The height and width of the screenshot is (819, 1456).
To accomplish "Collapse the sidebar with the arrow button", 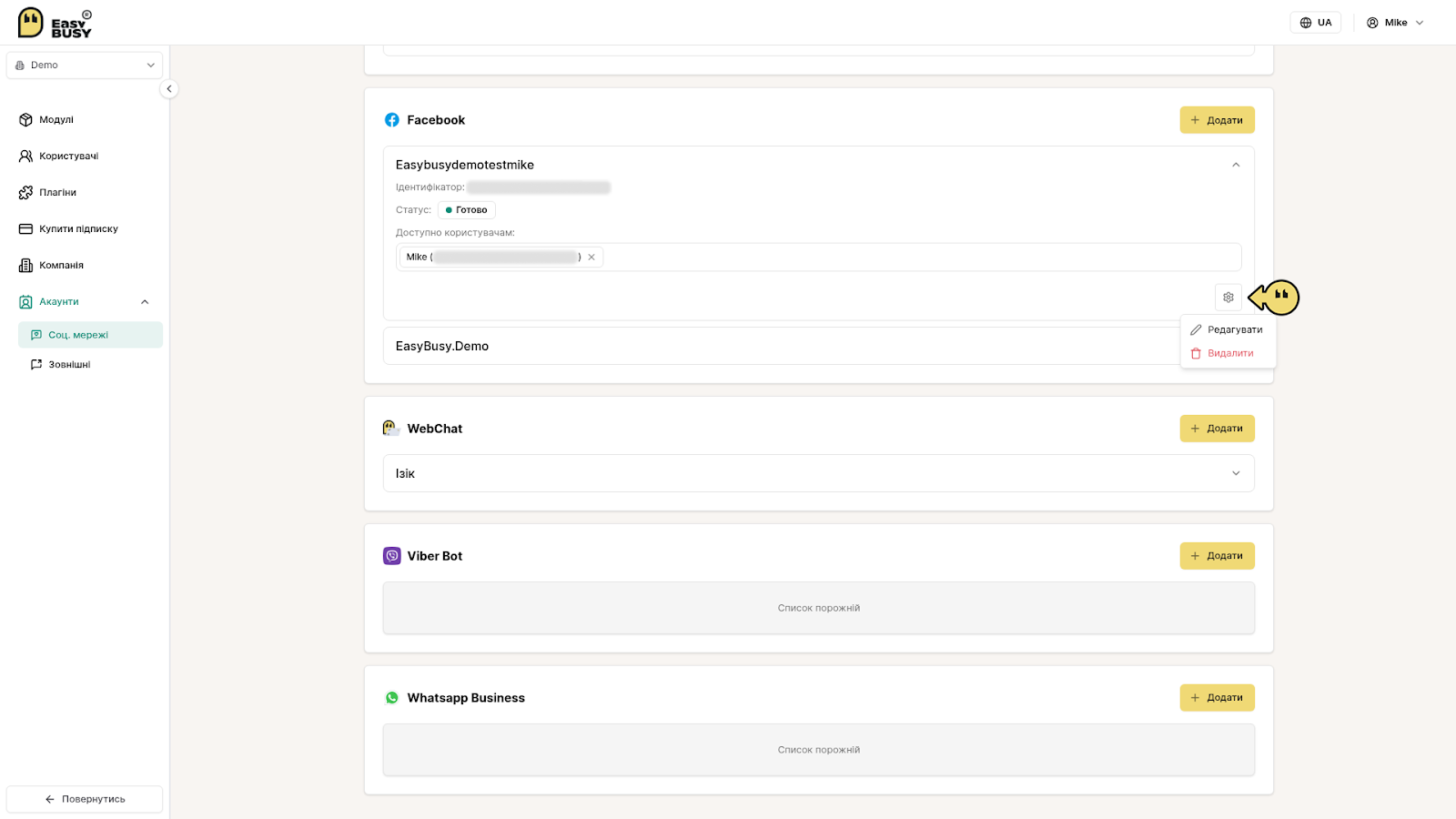I will pyautogui.click(x=168, y=89).
